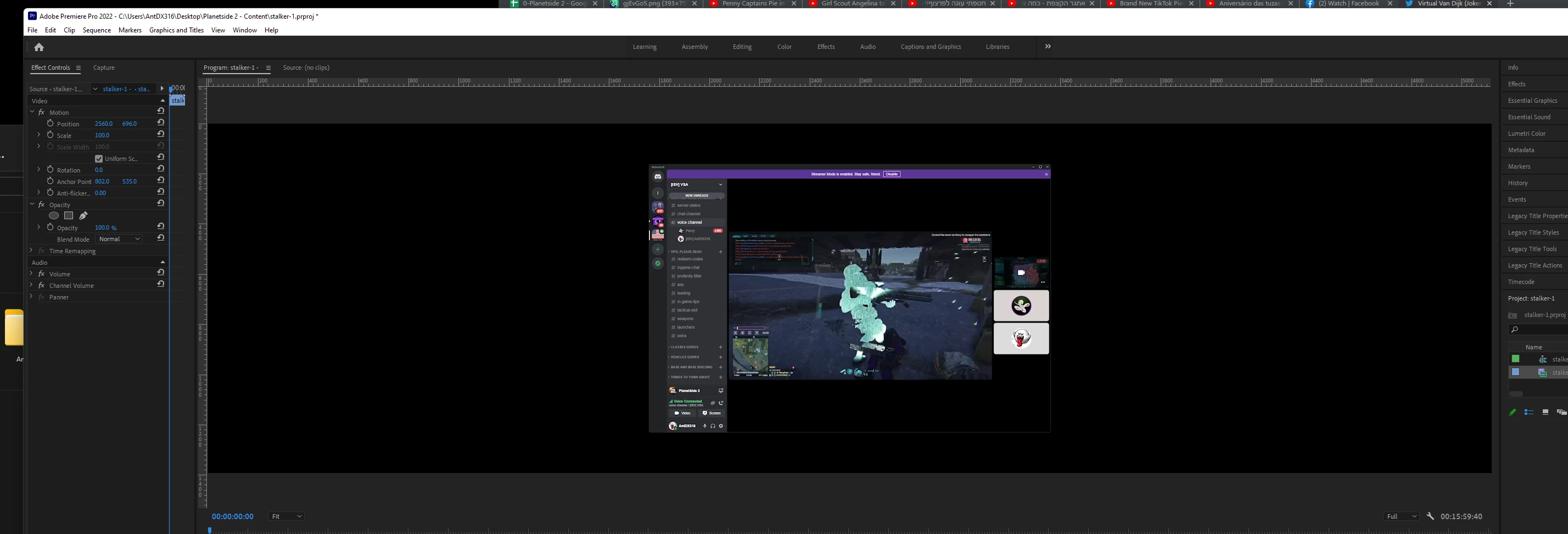Click the current timecode 00:00:00:00
This screenshot has height=534, width=1568.
tap(233, 516)
